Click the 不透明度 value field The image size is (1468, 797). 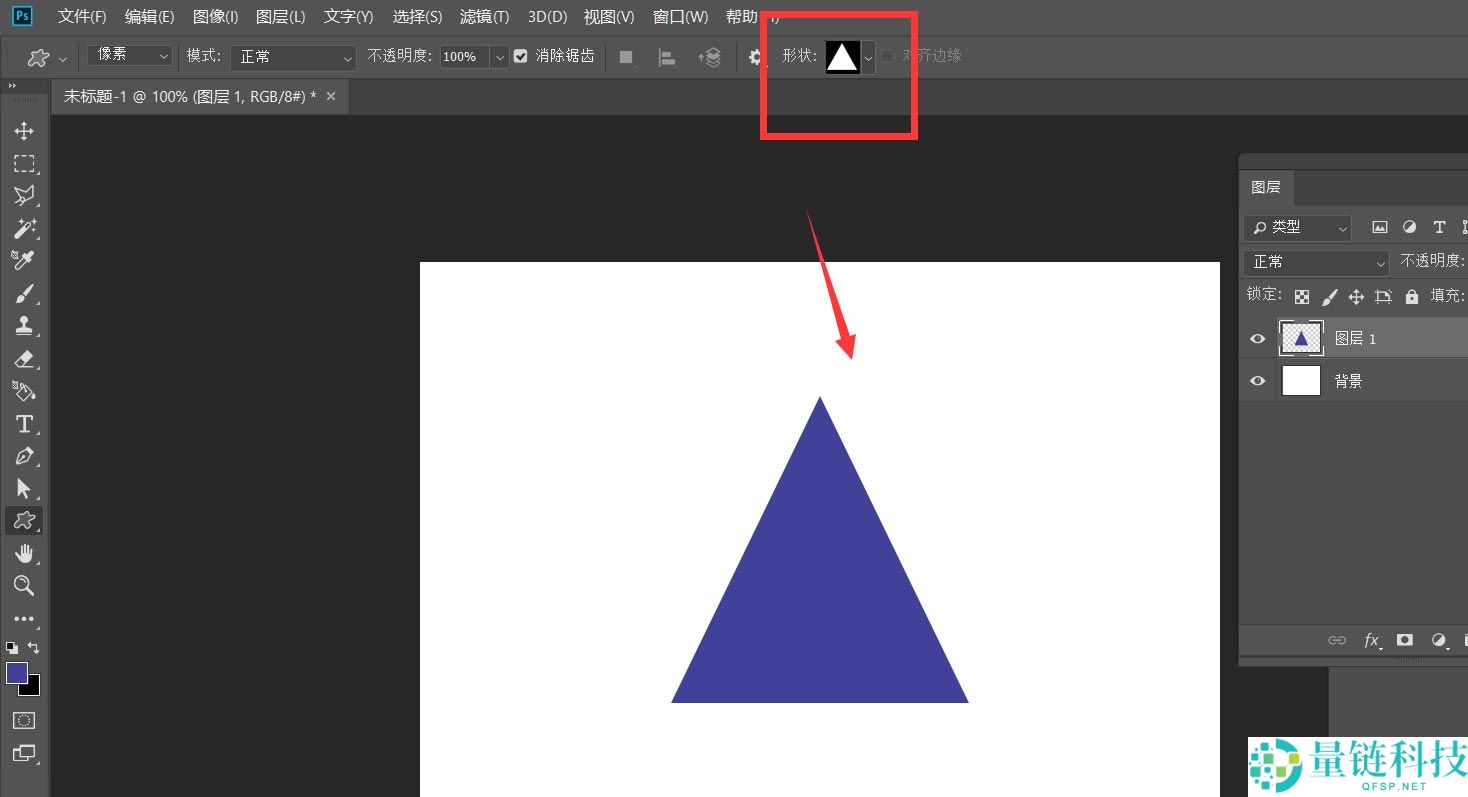tap(465, 57)
